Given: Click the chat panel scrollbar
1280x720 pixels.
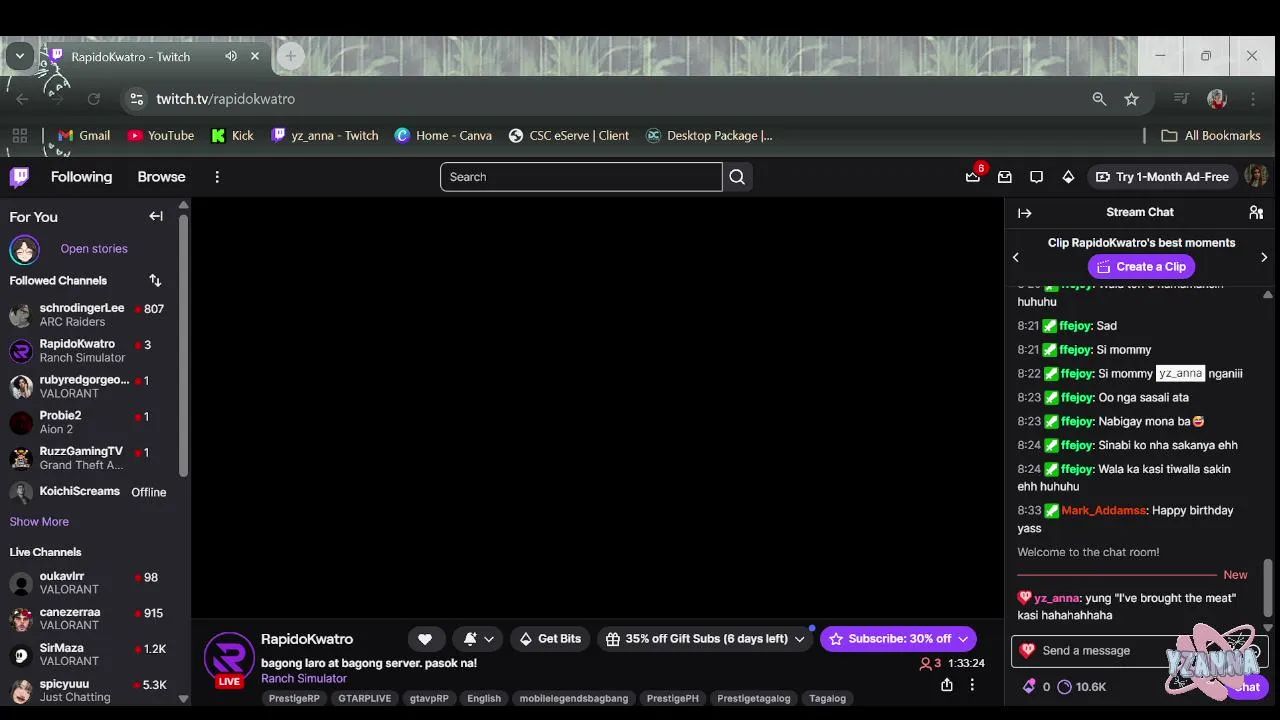Looking at the screenshot, I should coord(1268,589).
